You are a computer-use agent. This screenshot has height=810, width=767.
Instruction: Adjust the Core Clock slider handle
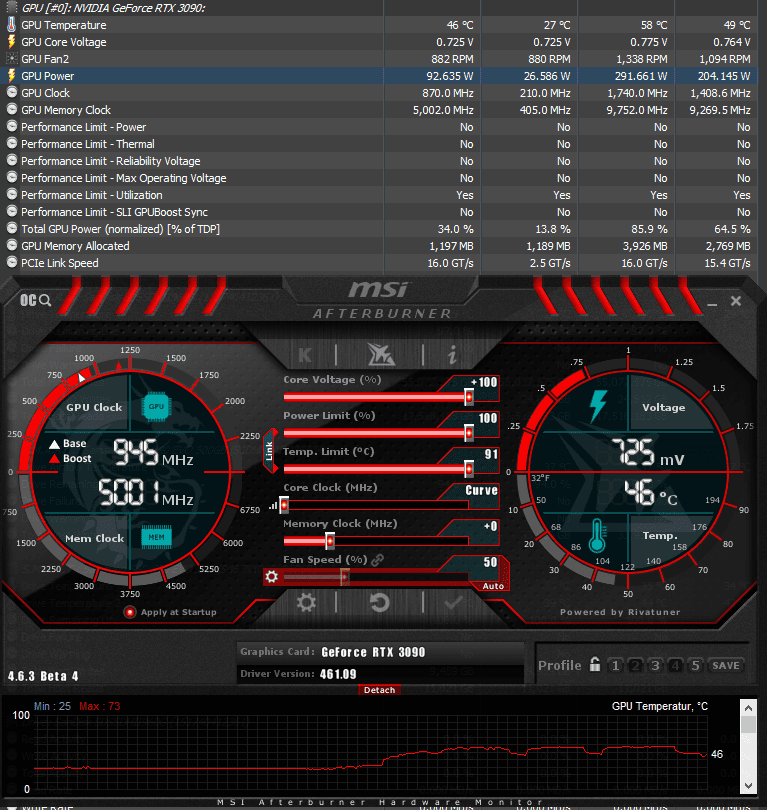284,505
